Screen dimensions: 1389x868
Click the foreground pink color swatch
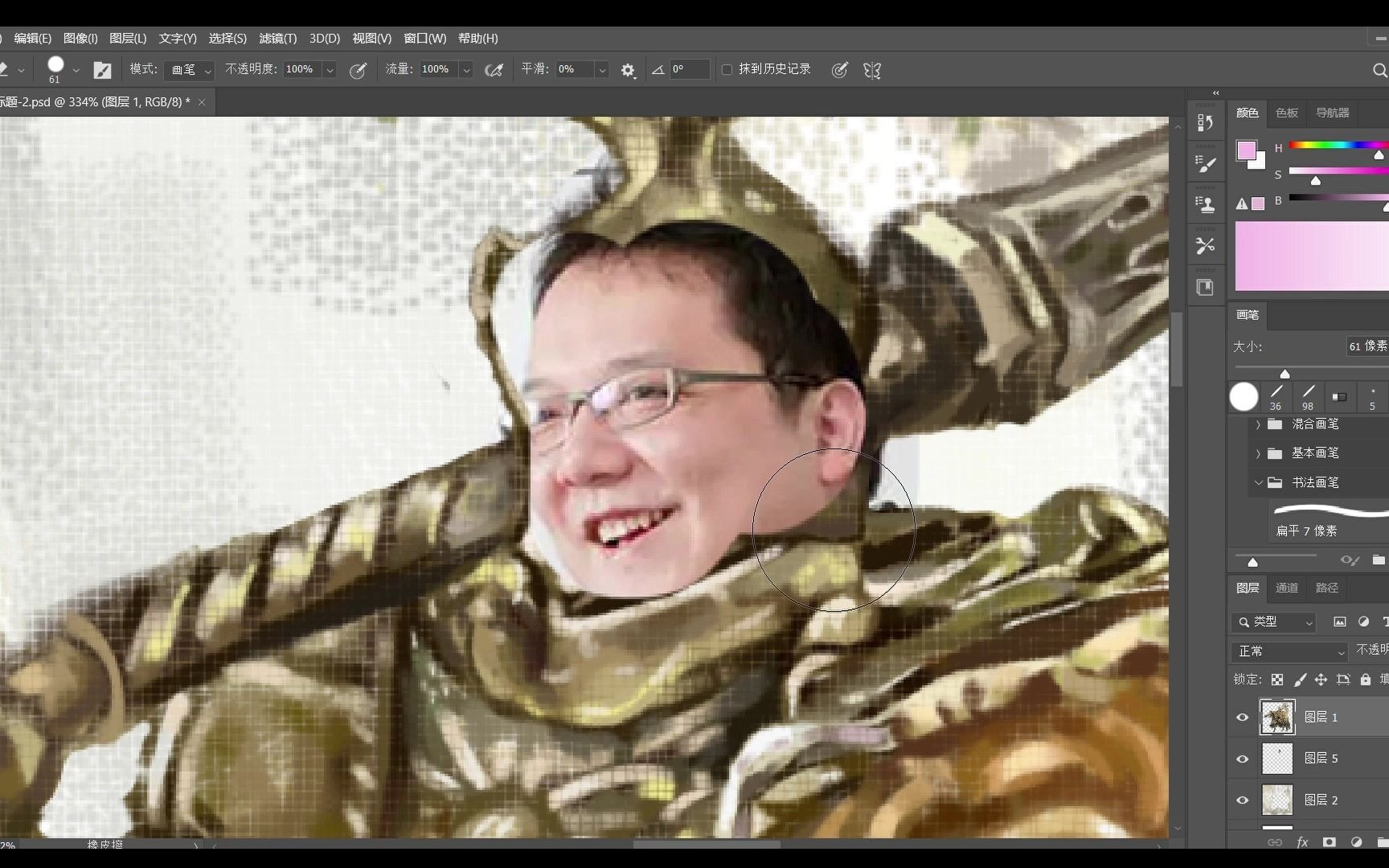[x=1246, y=150]
